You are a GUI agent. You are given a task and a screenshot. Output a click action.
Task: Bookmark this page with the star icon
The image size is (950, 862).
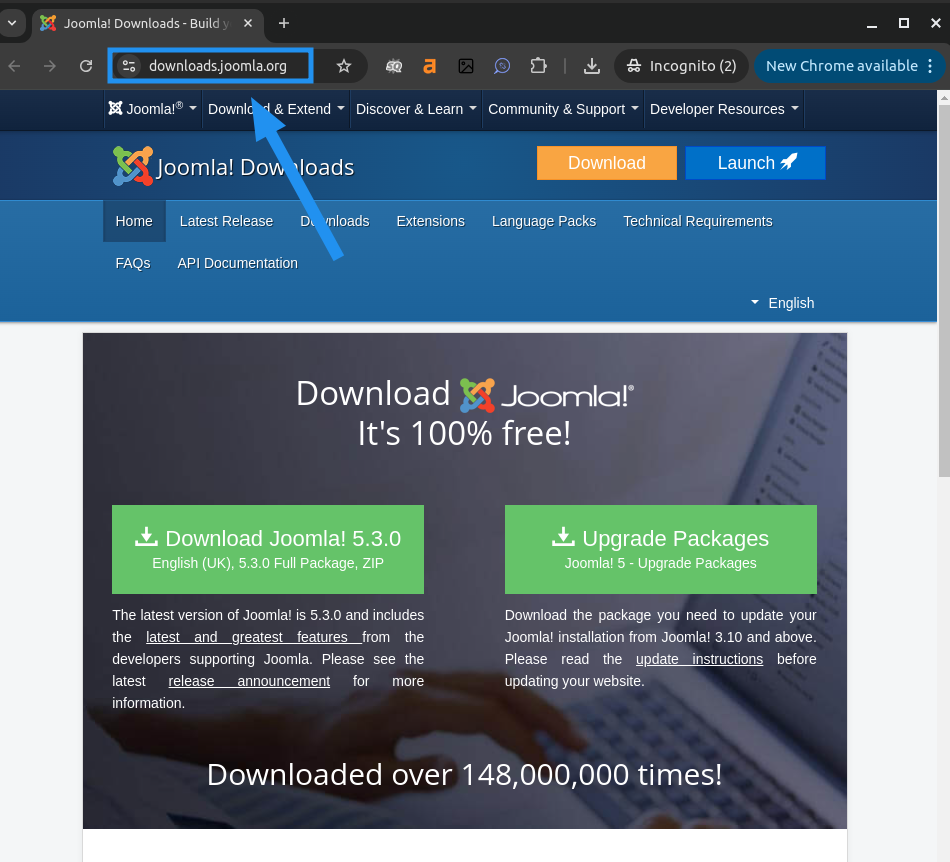(344, 66)
